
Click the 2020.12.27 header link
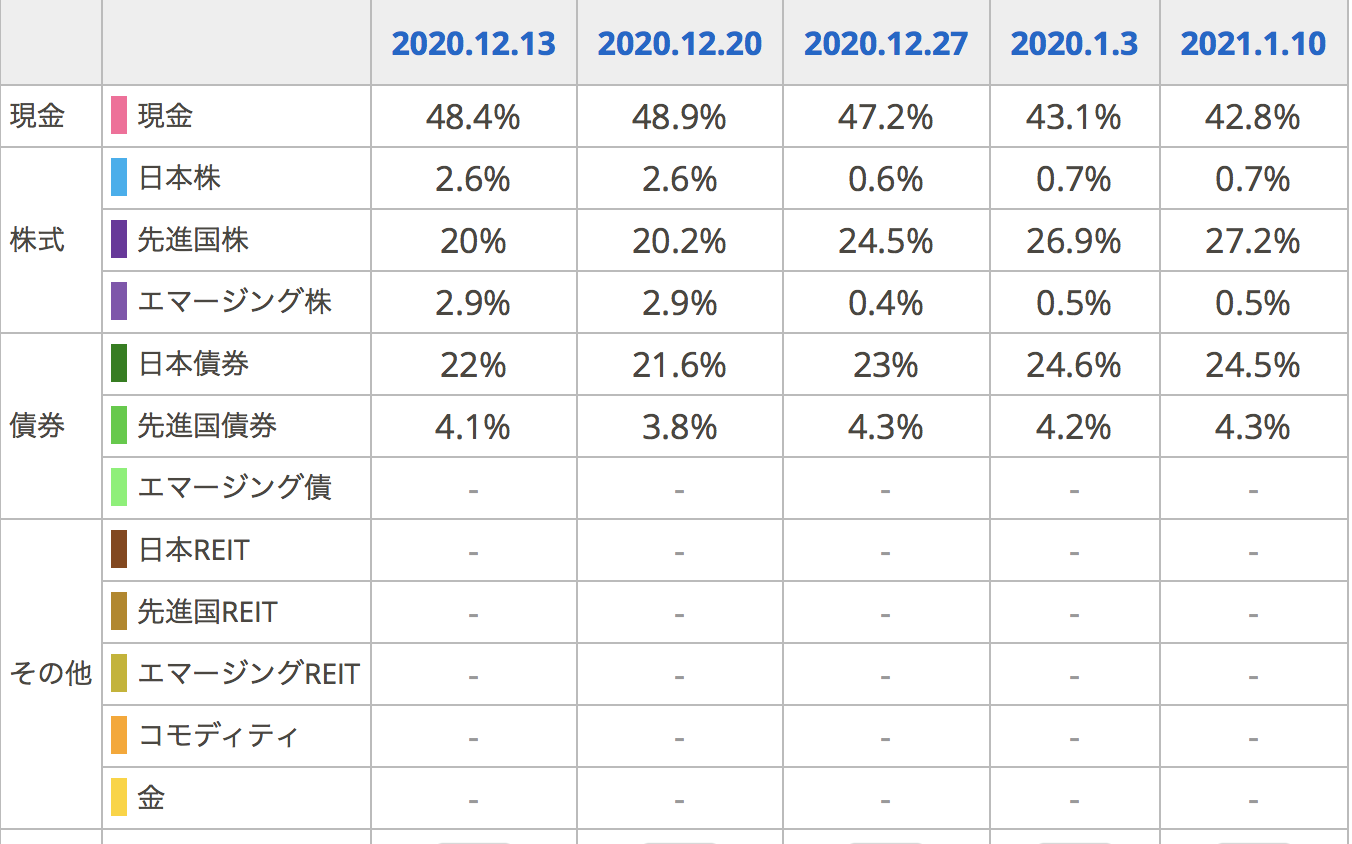tap(886, 44)
